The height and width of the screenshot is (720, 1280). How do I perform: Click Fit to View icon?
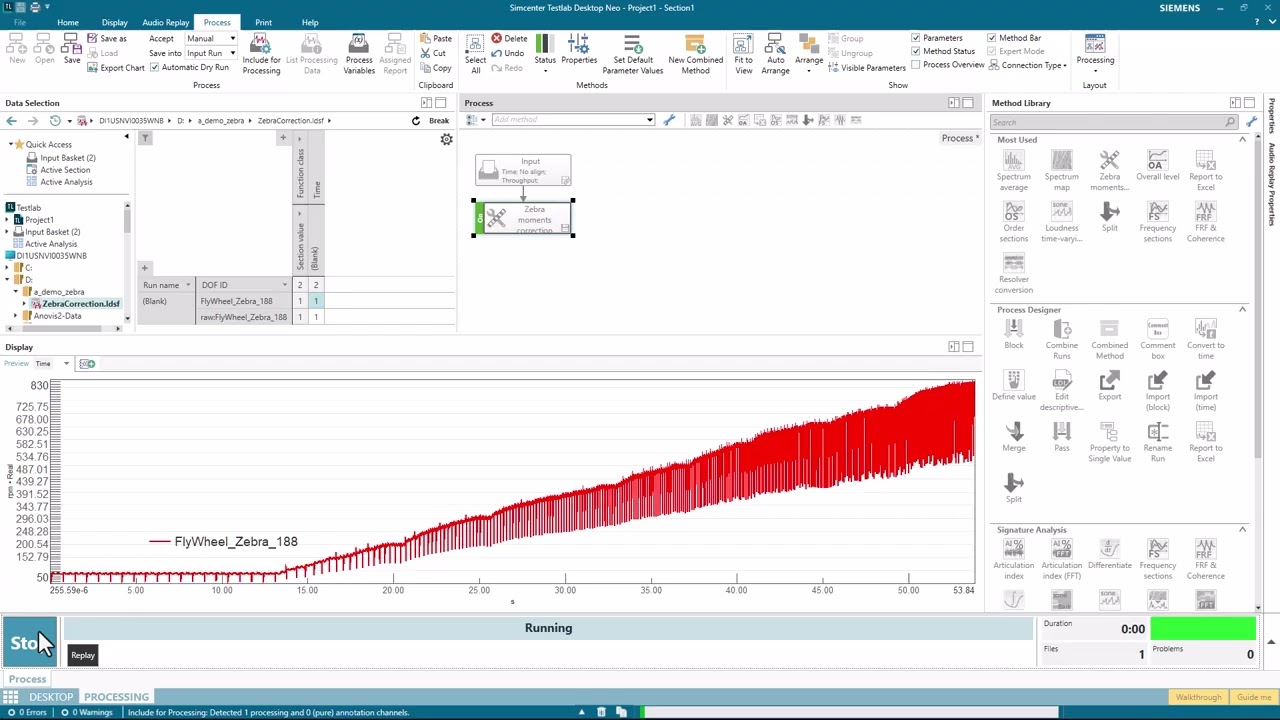click(x=743, y=54)
